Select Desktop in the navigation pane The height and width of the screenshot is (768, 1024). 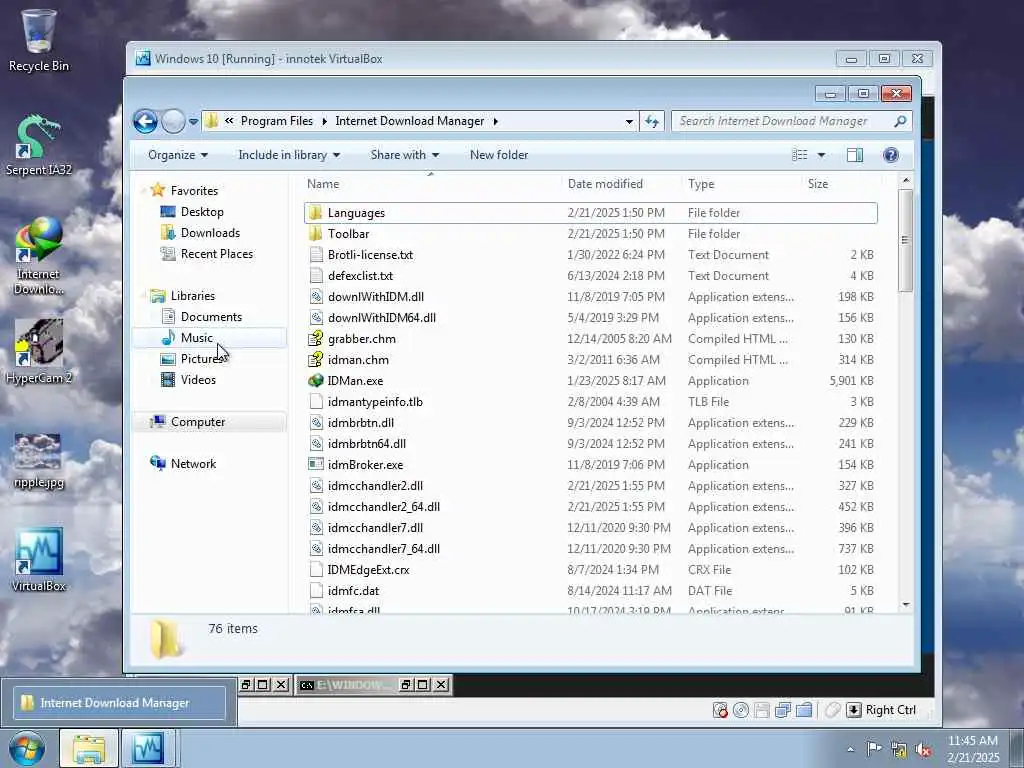click(202, 212)
